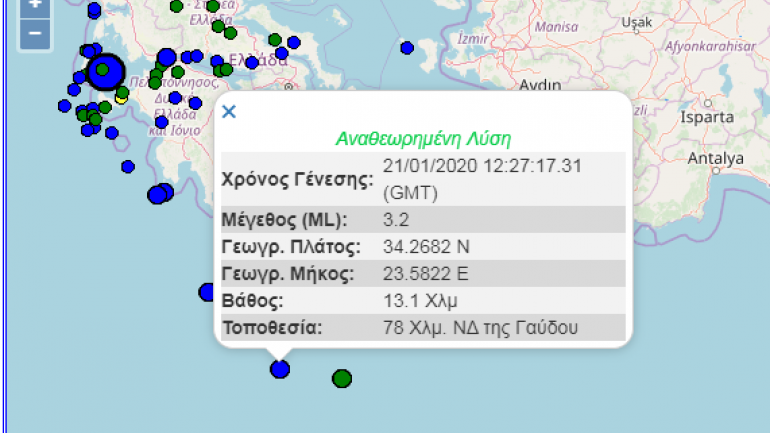Image resolution: width=770 pixels, height=433 pixels.
Task: Select the green marker south of the popup
Action: point(342,378)
